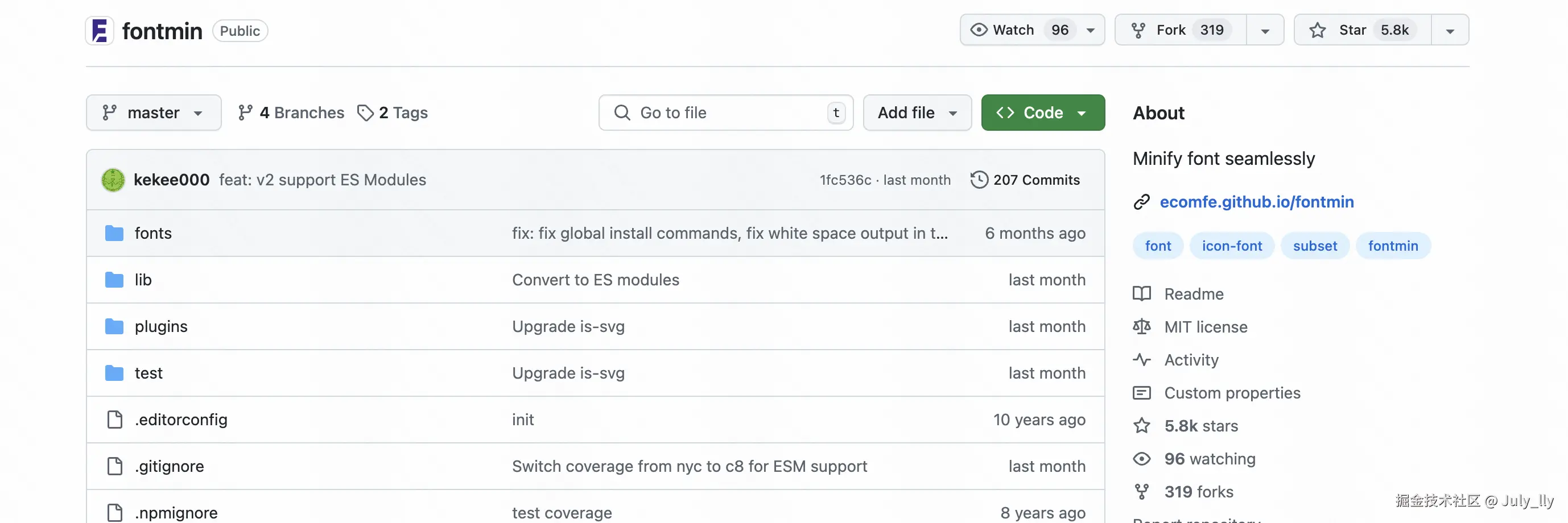Click the commit history clock icon

[979, 180]
